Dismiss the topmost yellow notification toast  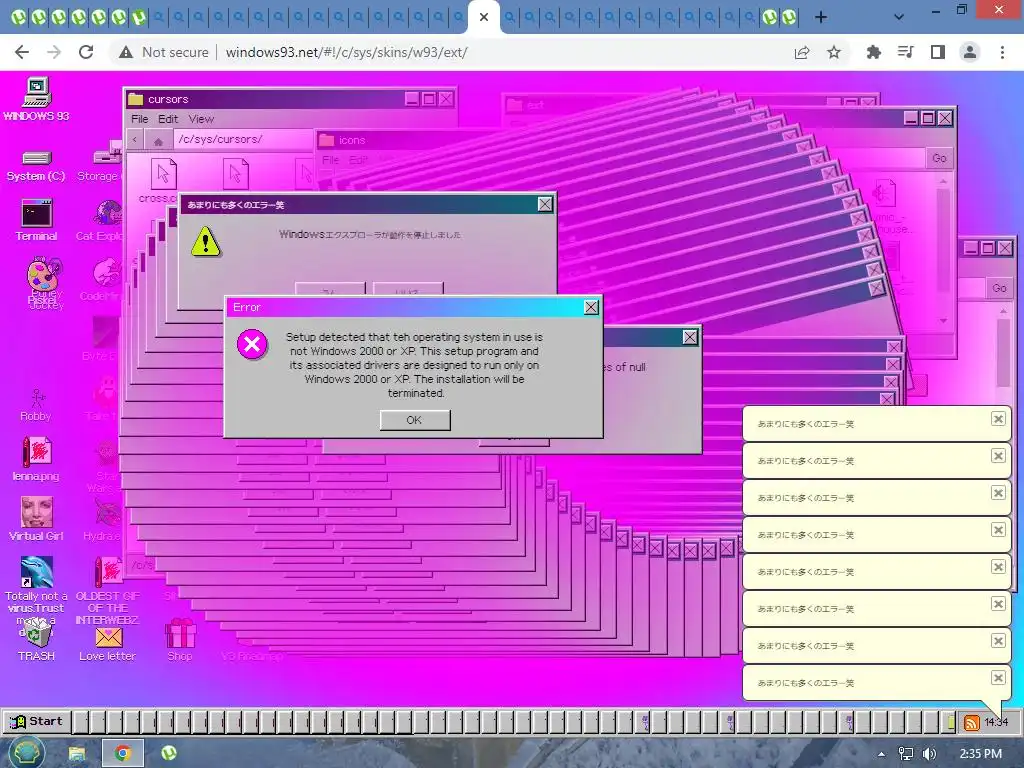[x=998, y=419]
